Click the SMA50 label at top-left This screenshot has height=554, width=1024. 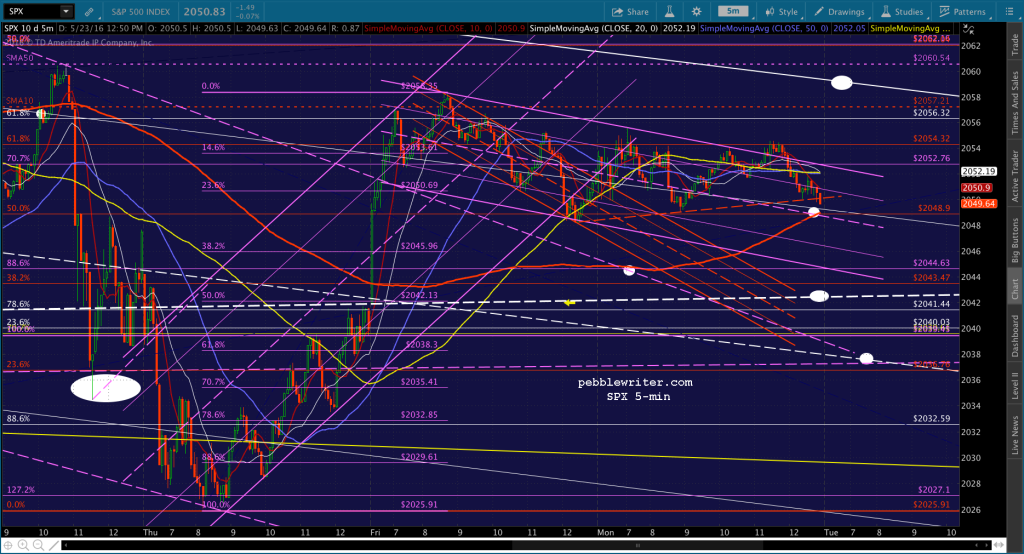tap(20, 58)
